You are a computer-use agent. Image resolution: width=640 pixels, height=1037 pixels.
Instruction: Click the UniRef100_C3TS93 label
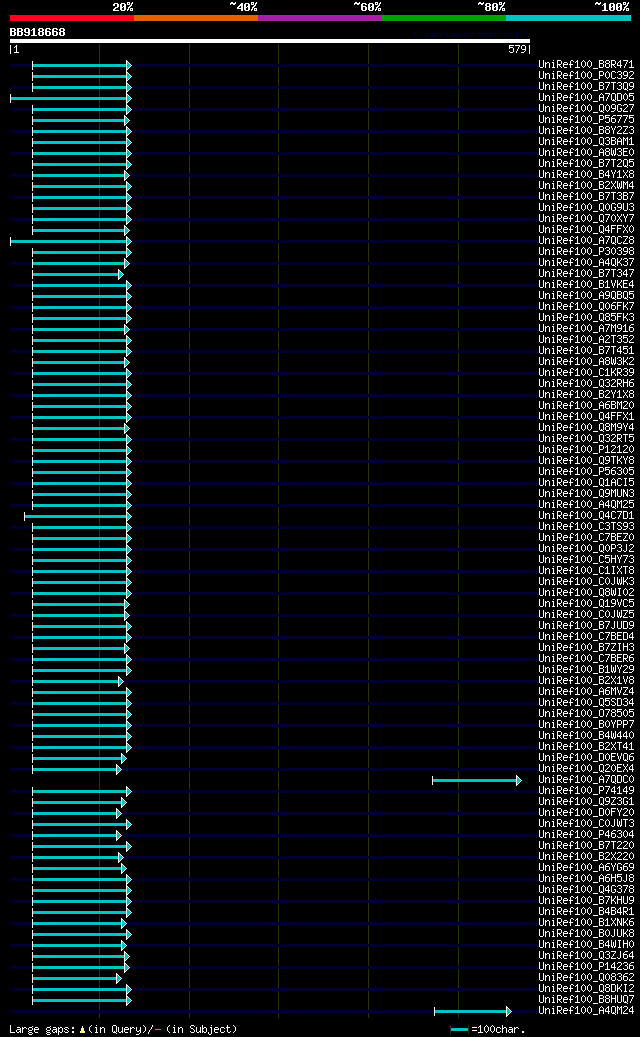coord(586,526)
